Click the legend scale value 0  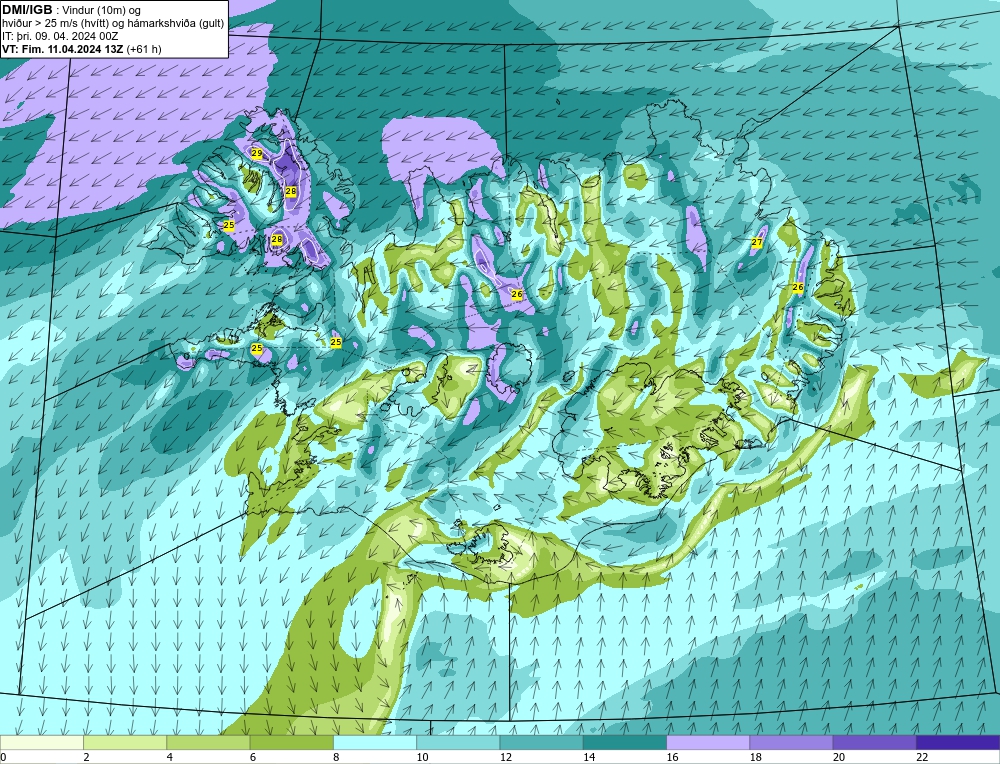coord(3,758)
